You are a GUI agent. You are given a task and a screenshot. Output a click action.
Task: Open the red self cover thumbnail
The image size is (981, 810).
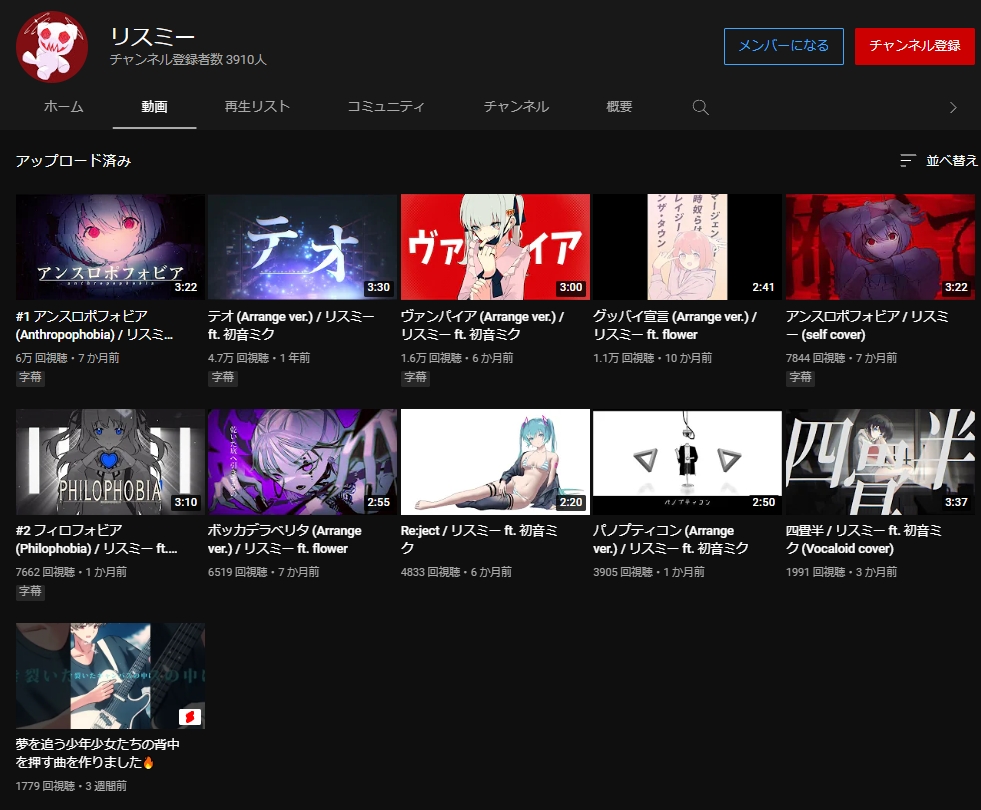(880, 247)
